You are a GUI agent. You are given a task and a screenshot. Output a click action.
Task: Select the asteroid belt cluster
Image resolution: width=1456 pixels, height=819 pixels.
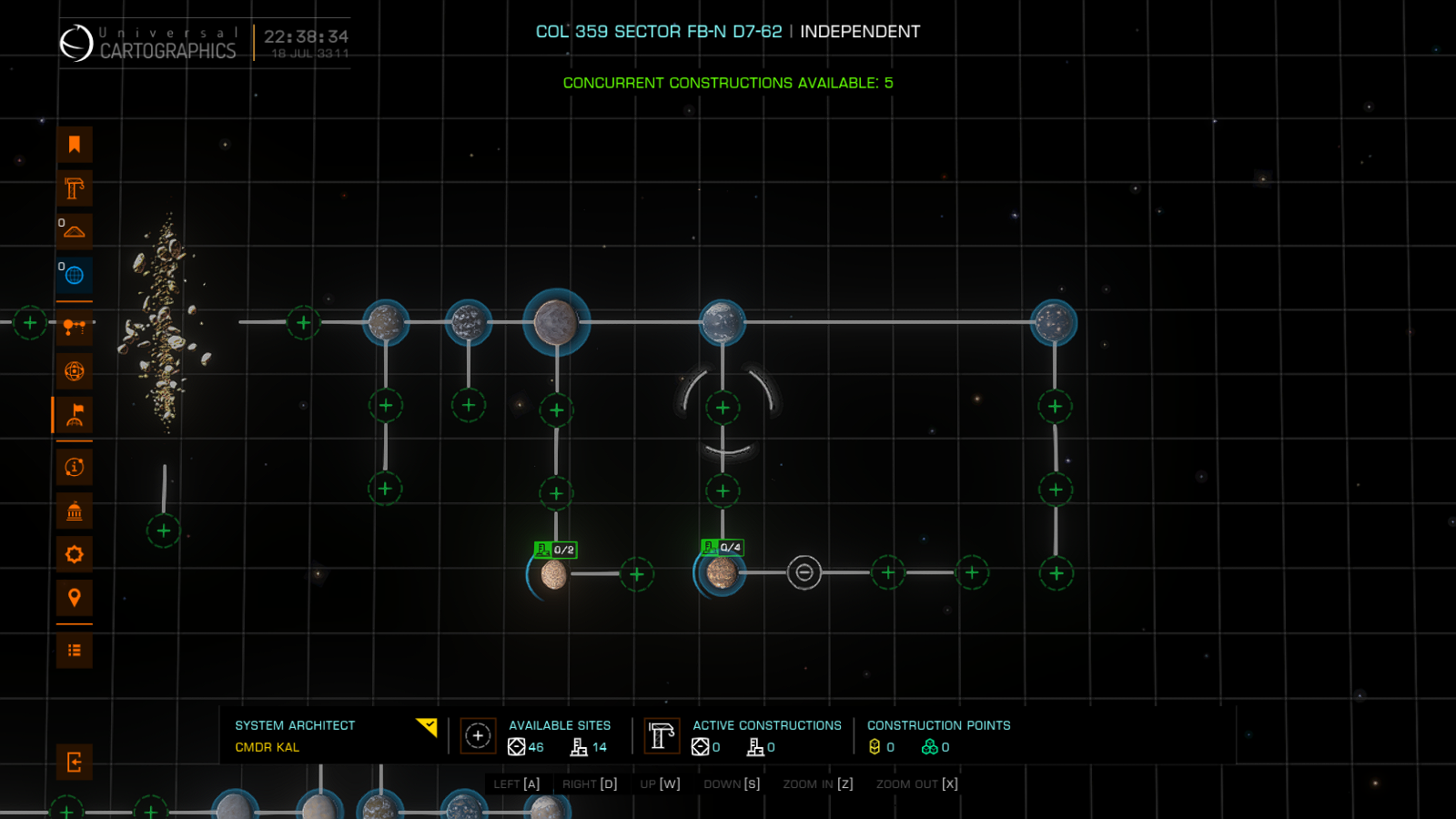[166, 323]
